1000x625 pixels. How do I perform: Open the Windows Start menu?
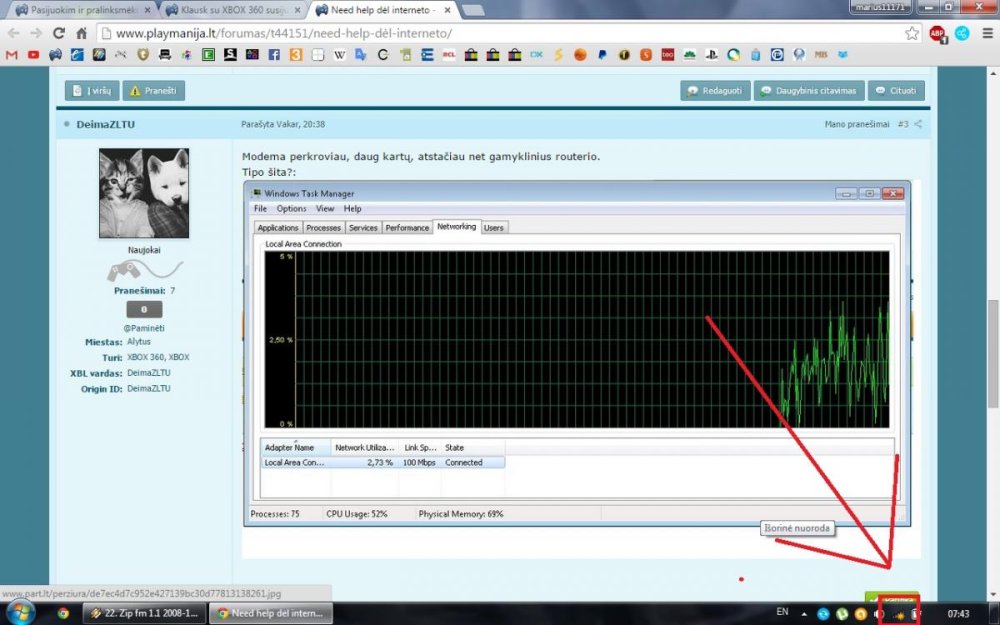(x=19, y=614)
